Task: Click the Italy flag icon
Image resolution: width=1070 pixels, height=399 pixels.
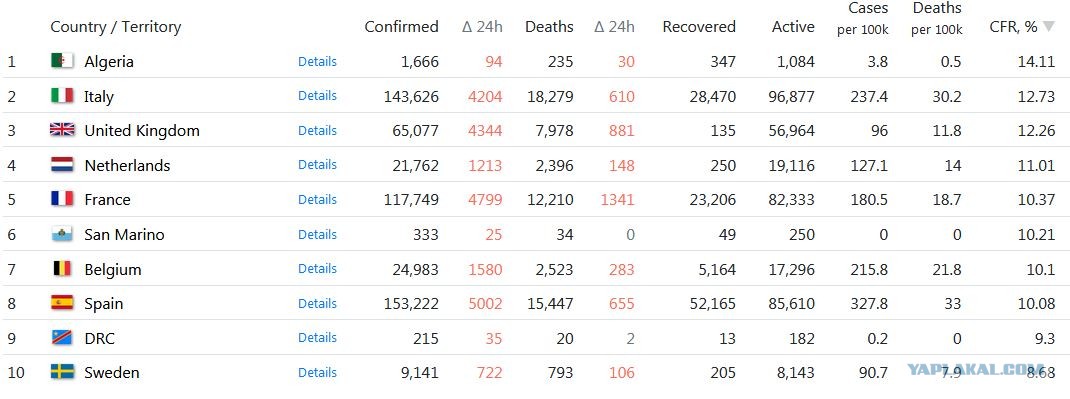Action: coord(62,96)
